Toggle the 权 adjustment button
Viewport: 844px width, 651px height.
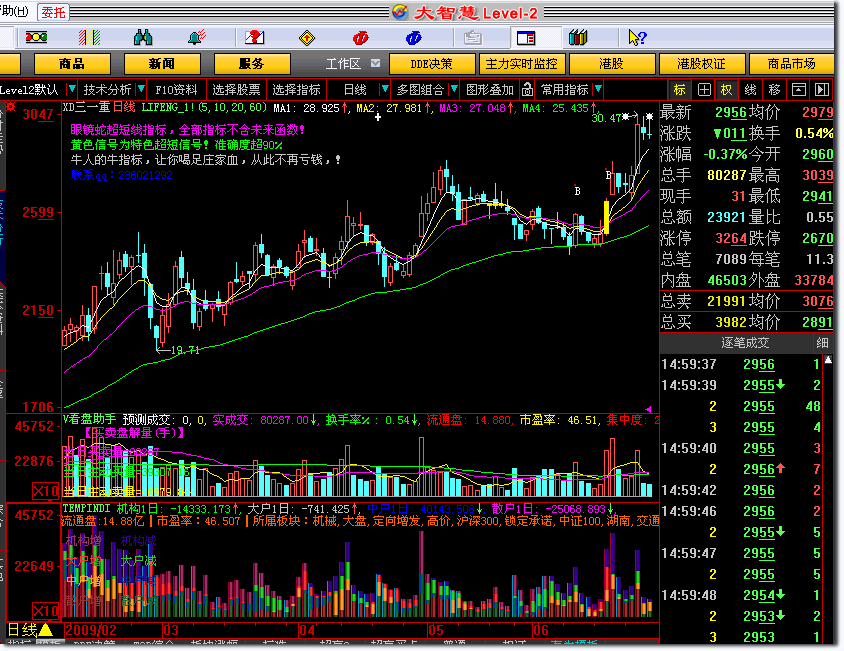727,89
